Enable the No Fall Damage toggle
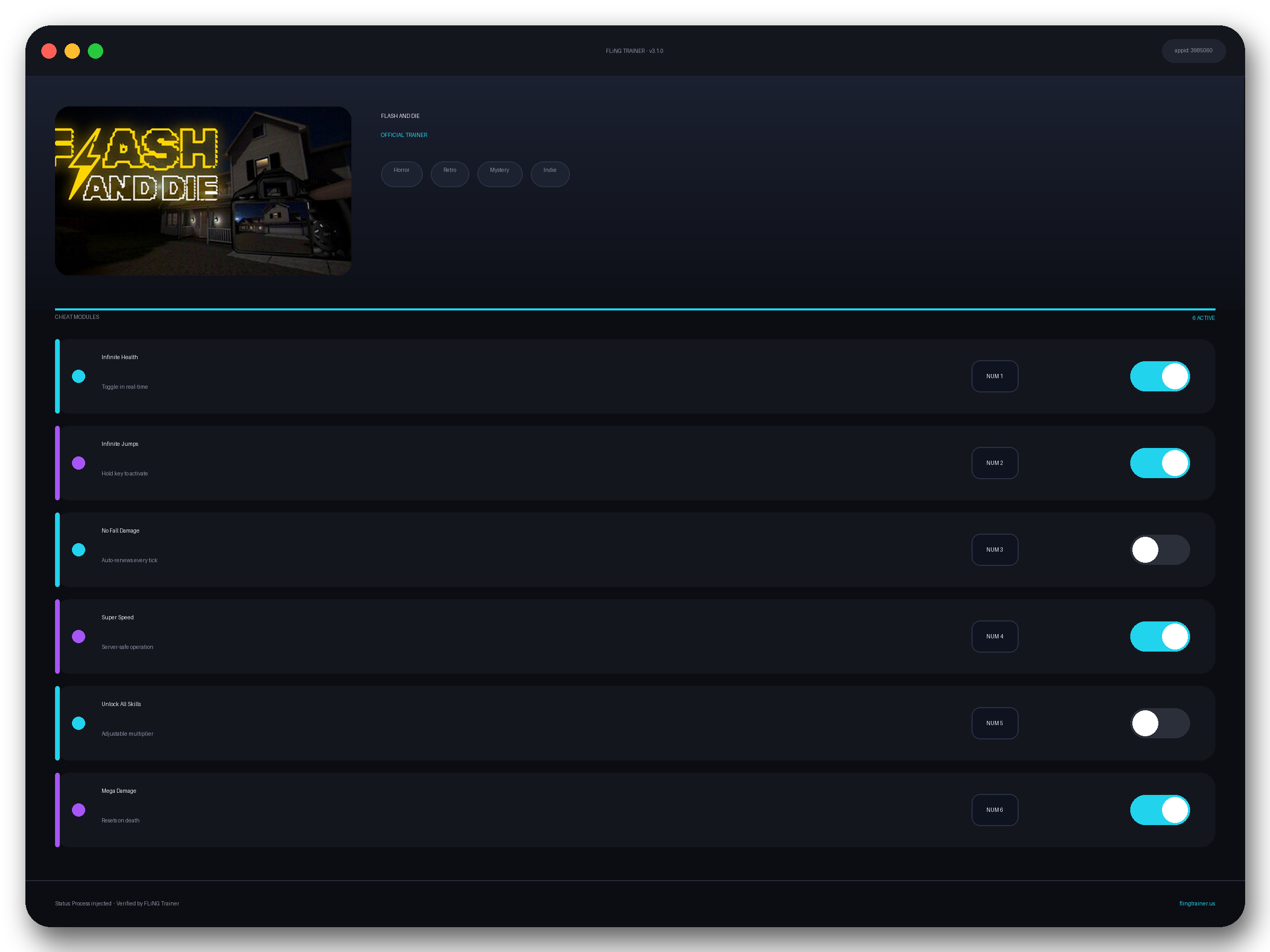This screenshot has width=1270, height=952. pyautogui.click(x=1160, y=550)
